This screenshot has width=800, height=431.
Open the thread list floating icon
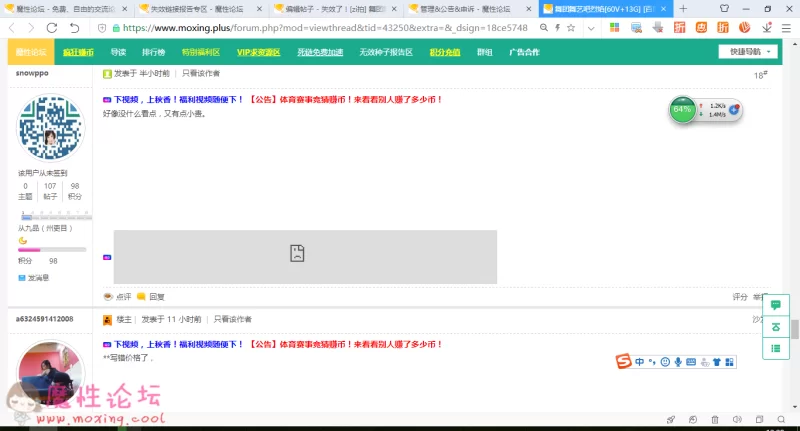pyautogui.click(x=776, y=348)
